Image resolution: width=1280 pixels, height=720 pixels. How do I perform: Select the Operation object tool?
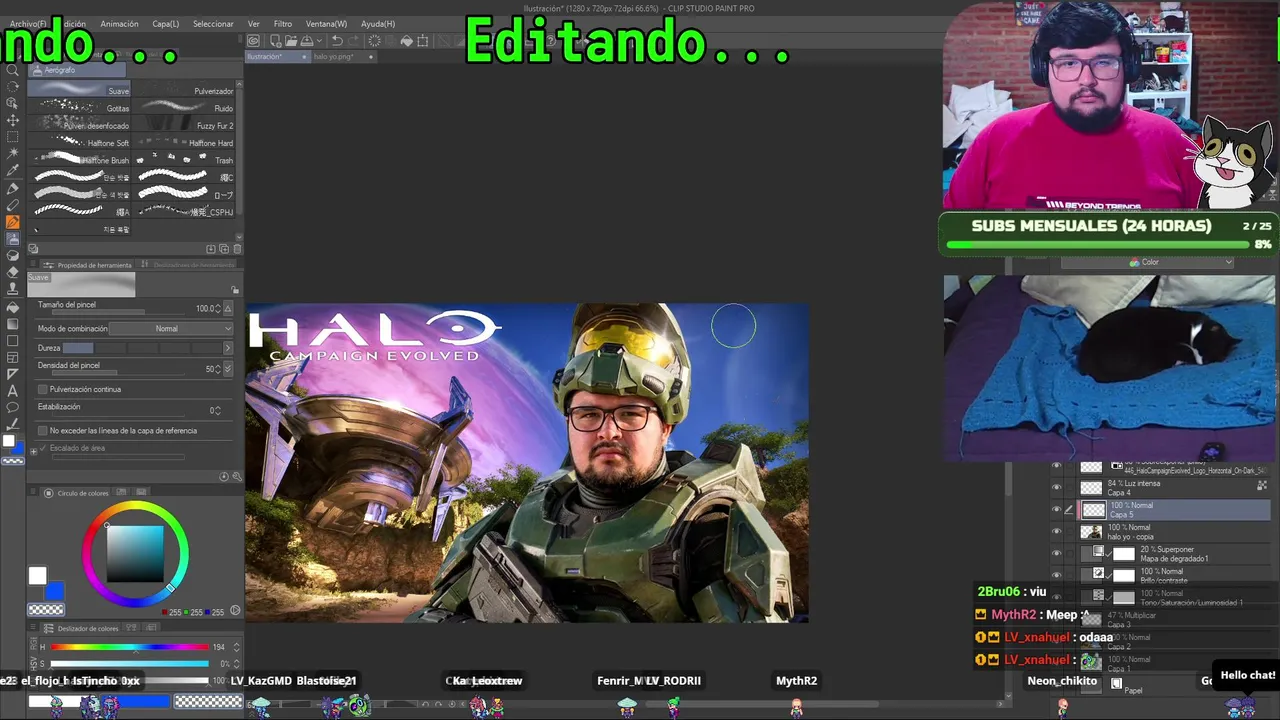click(x=13, y=103)
